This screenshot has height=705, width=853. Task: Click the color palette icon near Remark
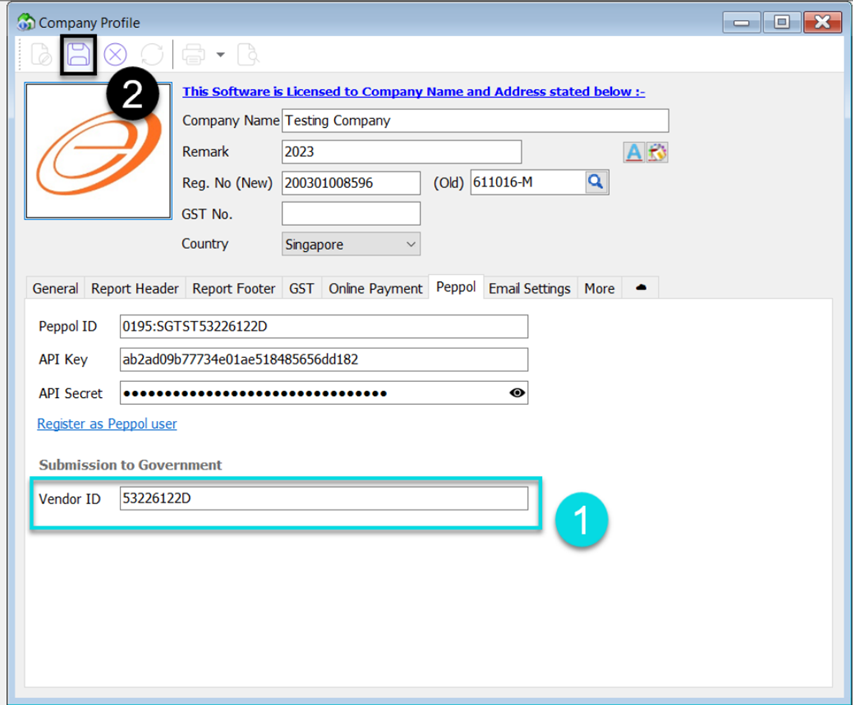click(657, 152)
